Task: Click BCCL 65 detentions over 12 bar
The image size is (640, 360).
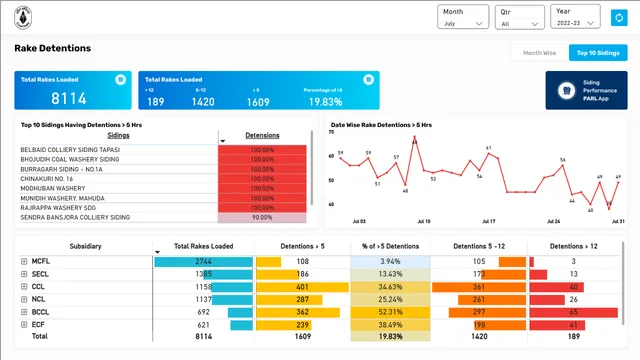Action: [x=573, y=312]
